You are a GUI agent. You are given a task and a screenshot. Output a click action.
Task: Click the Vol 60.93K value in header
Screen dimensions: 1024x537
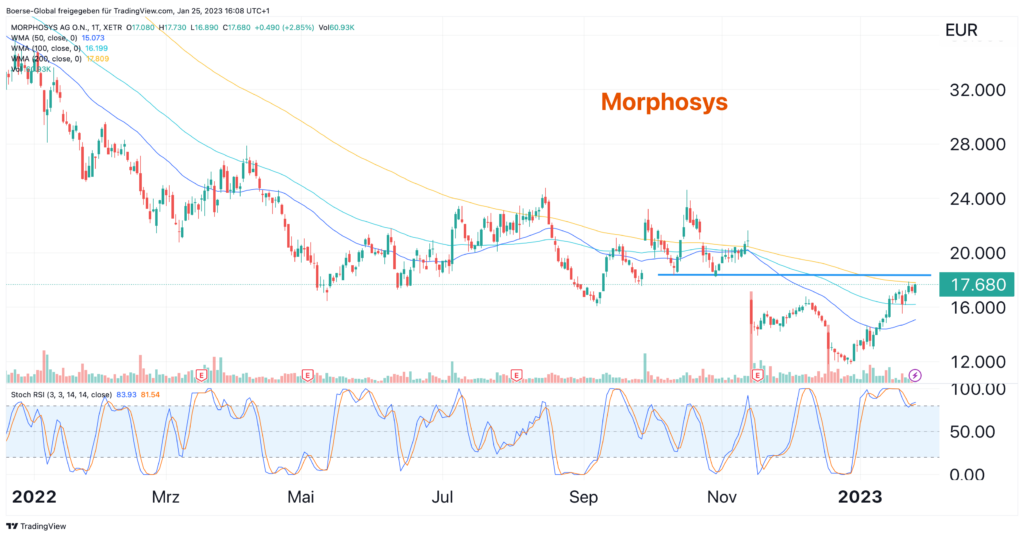click(x=336, y=27)
